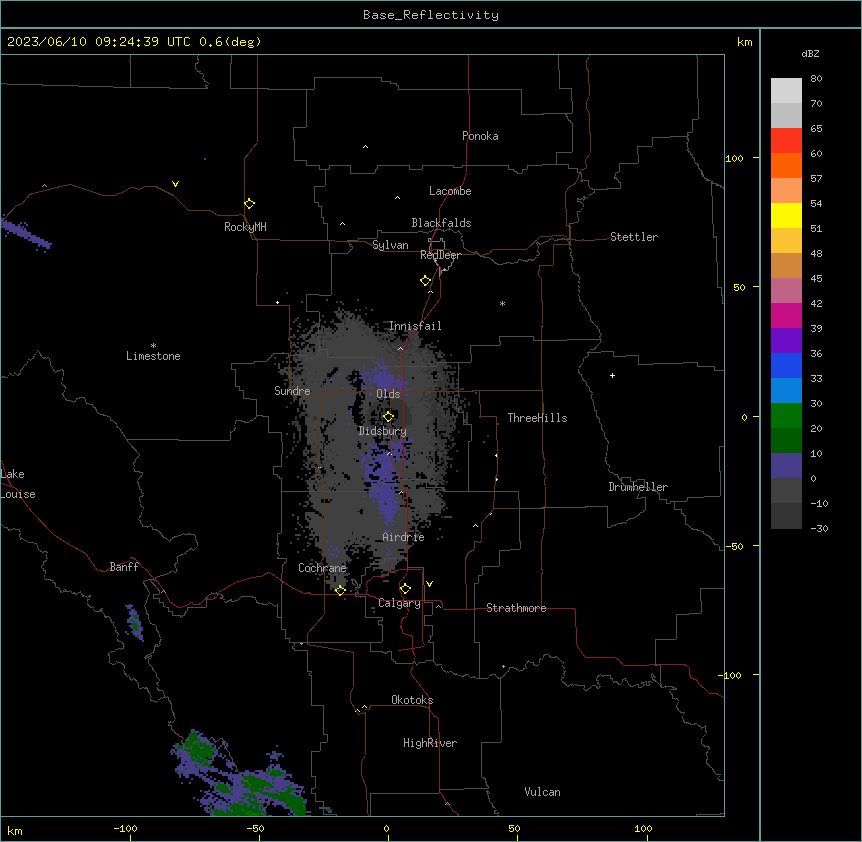The width and height of the screenshot is (862, 842).
Task: Click the timestamp 2023/06/10 09:24:39 UTC
Action: [x=99, y=42]
